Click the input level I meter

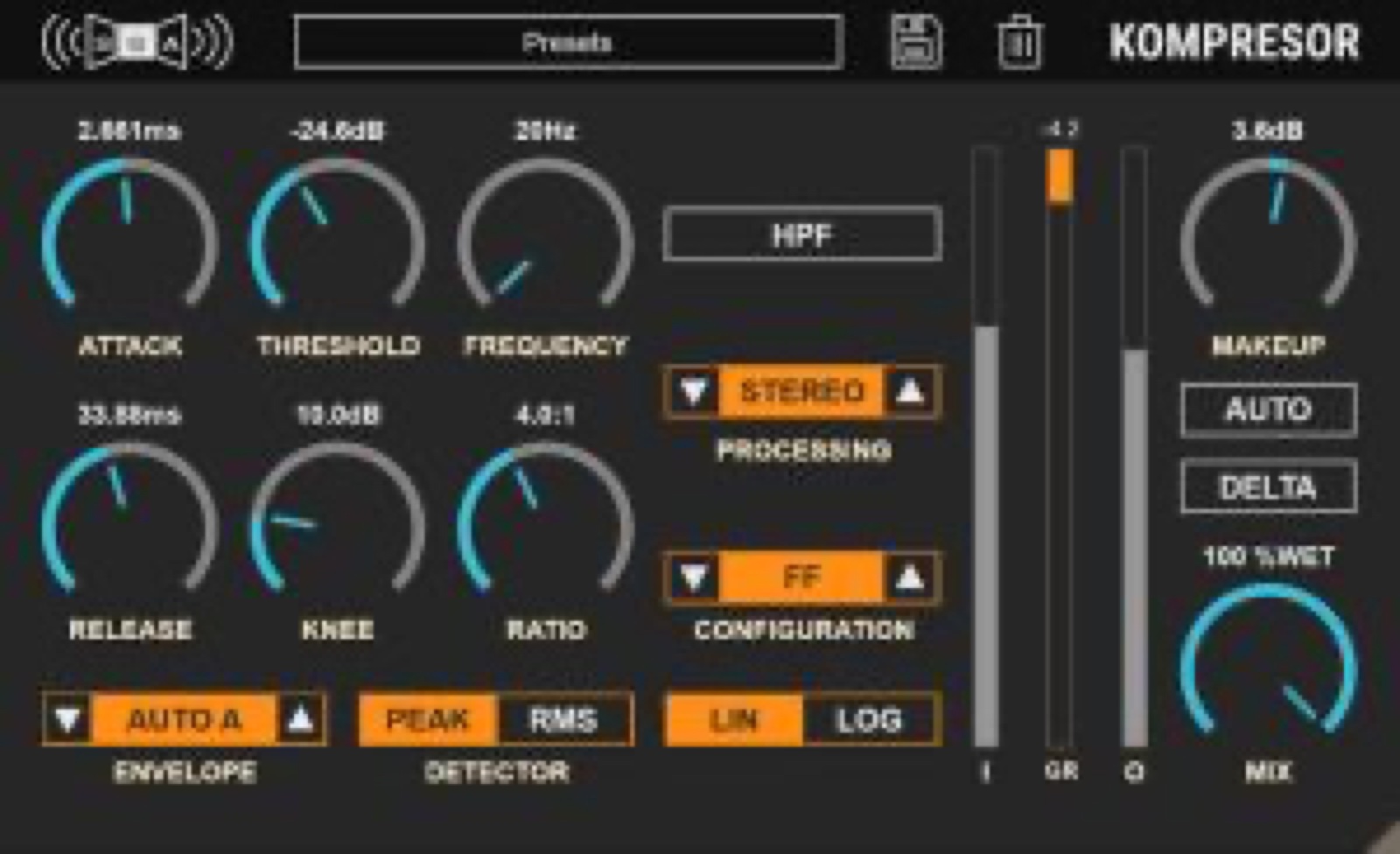click(x=986, y=446)
